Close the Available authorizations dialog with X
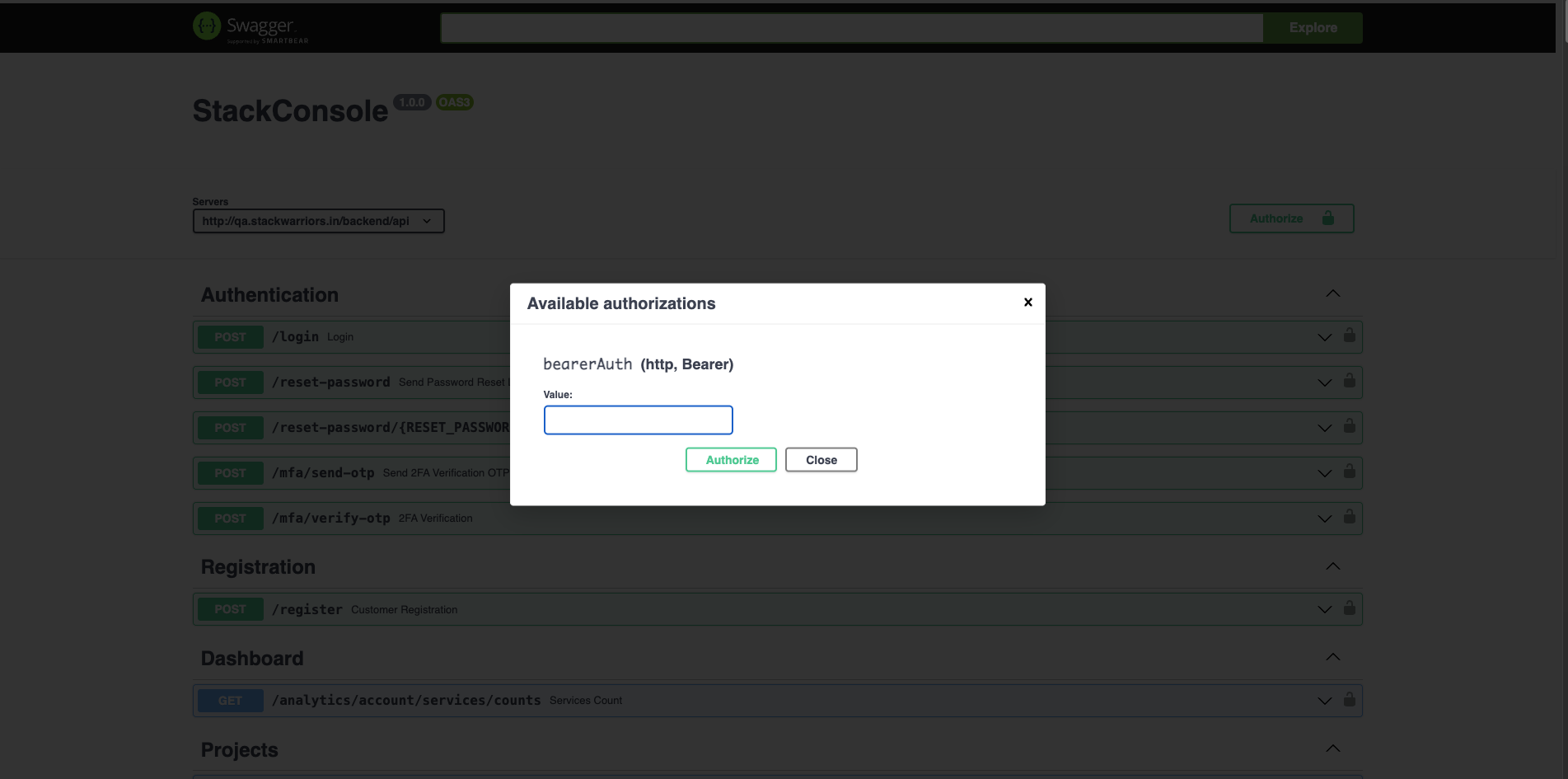Image resolution: width=1568 pixels, height=779 pixels. [x=1027, y=303]
